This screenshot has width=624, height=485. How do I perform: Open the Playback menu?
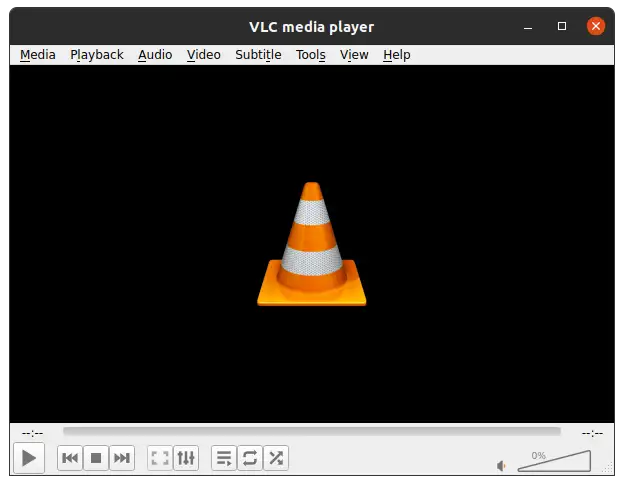pos(97,55)
